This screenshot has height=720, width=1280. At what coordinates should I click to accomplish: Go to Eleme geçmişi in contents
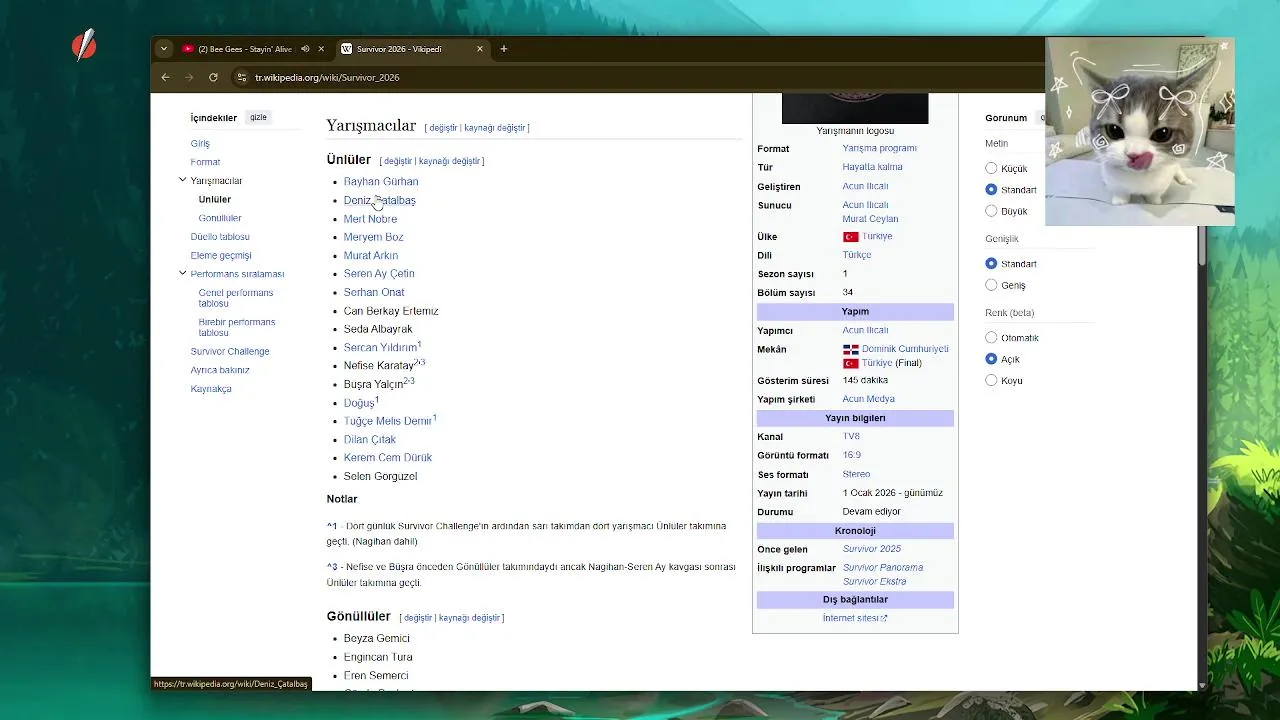221,255
